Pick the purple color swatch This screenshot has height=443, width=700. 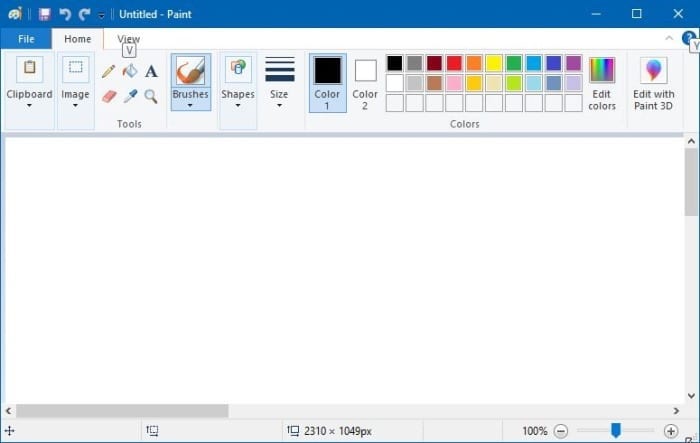point(573,63)
